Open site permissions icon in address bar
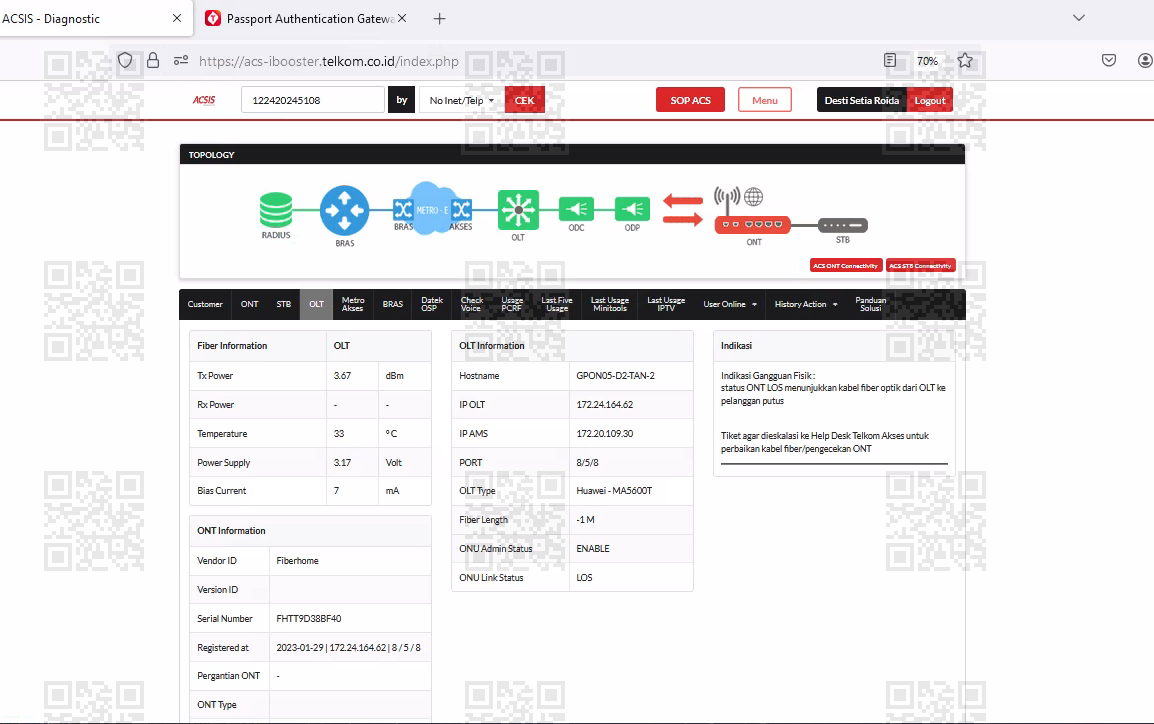 [x=181, y=60]
